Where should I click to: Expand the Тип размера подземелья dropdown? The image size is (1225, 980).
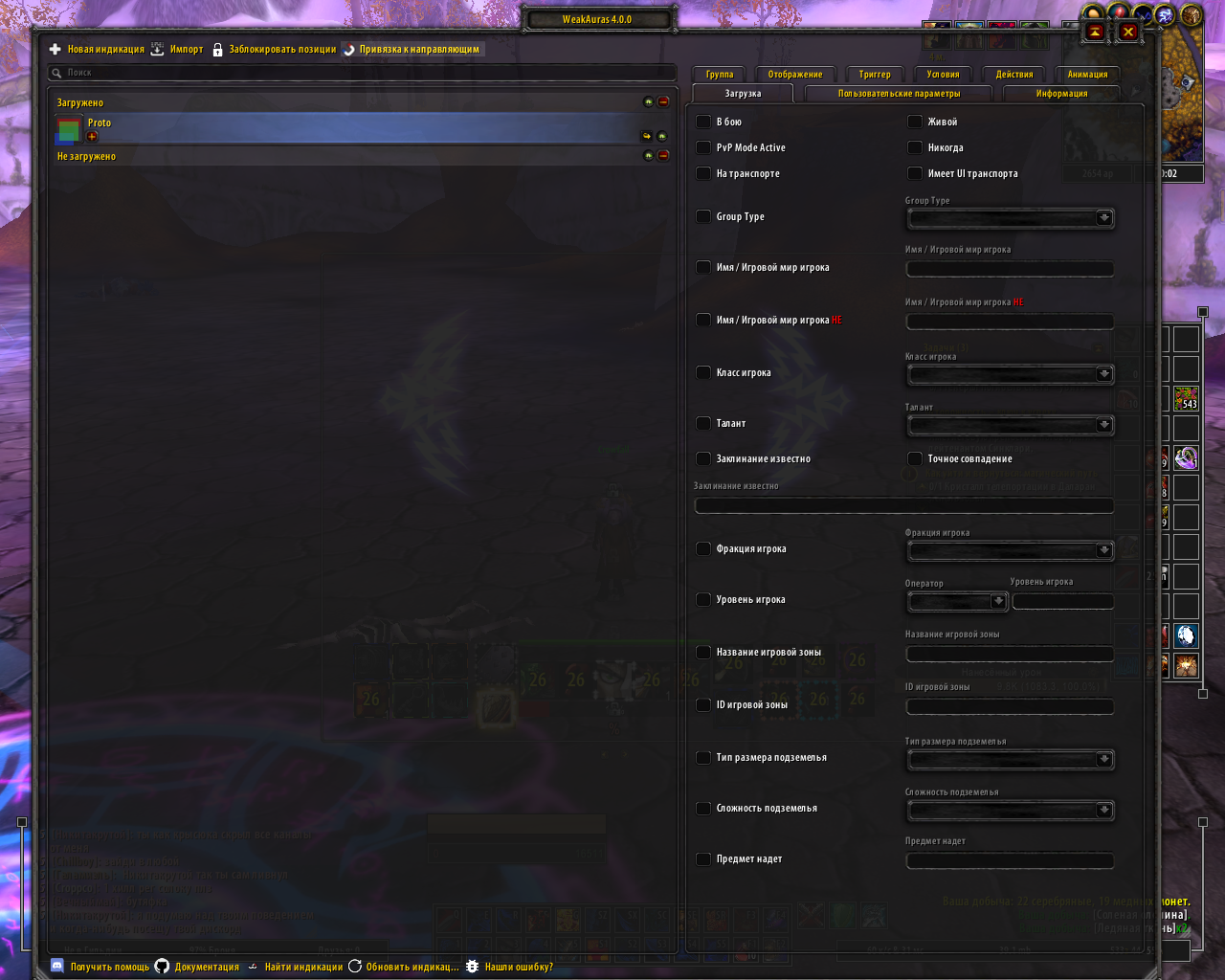coord(1010,759)
